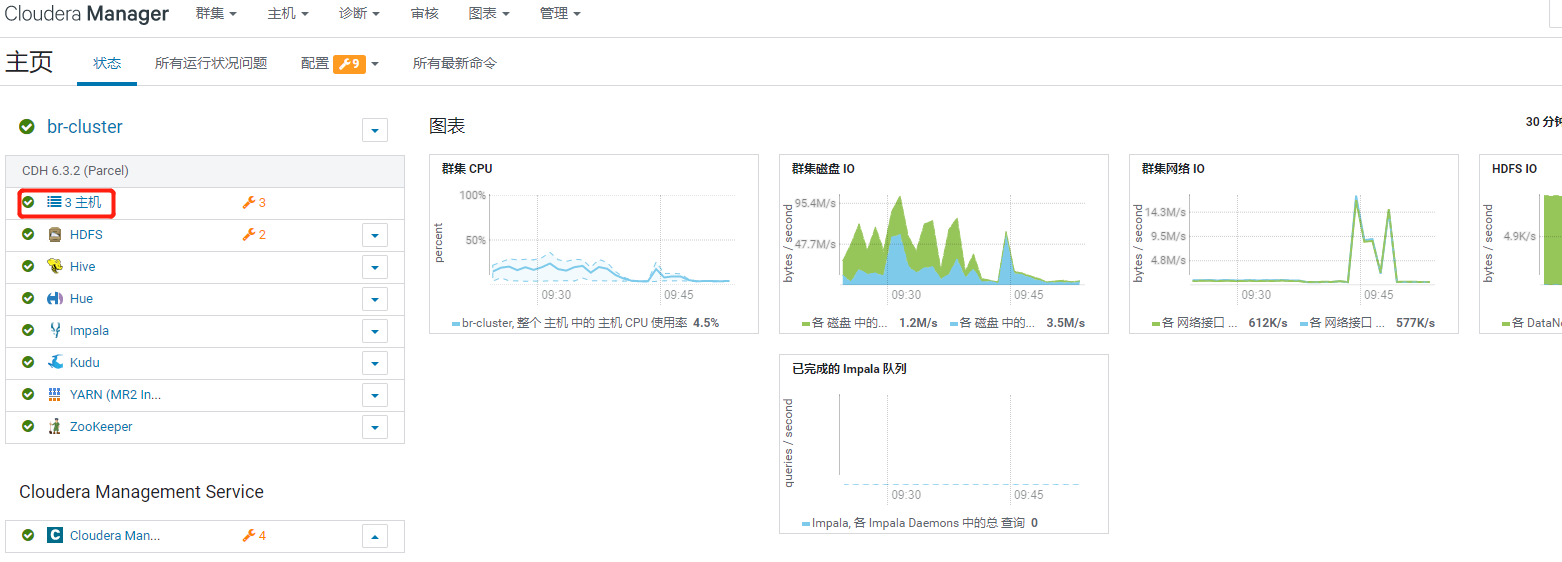Click the Cloudera Manager logo

click(86, 14)
